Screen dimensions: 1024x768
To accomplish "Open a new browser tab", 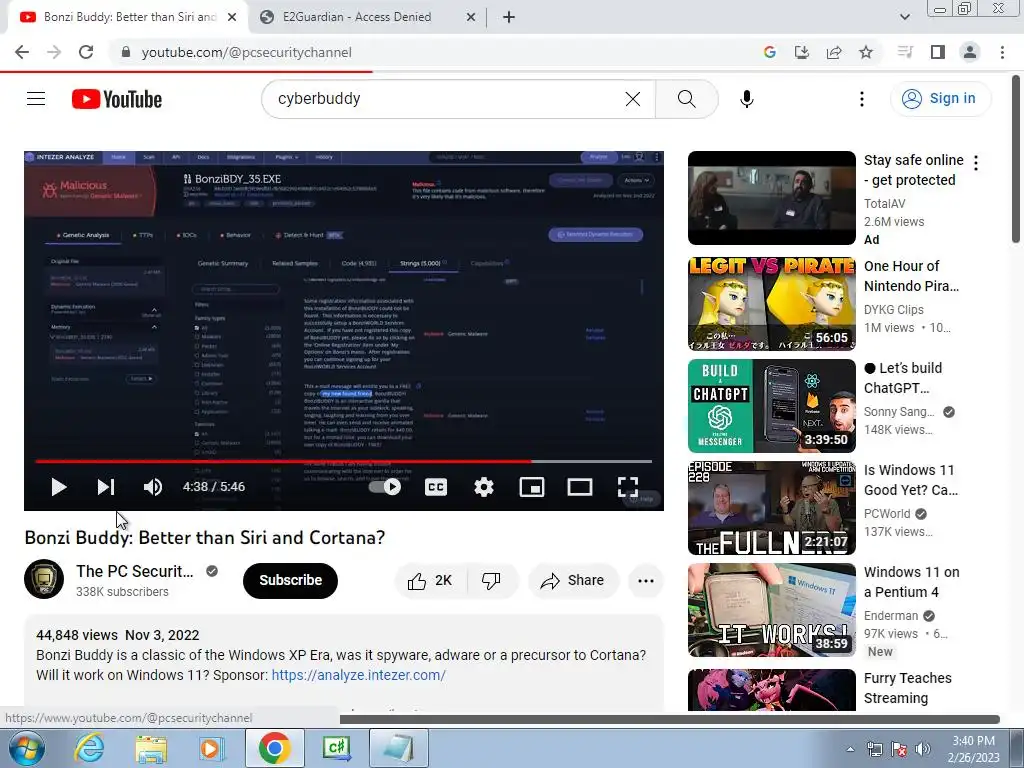I will [509, 18].
